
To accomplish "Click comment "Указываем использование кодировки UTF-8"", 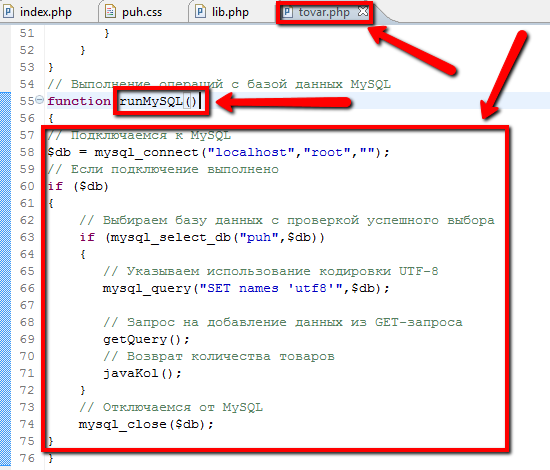I will (271, 271).
